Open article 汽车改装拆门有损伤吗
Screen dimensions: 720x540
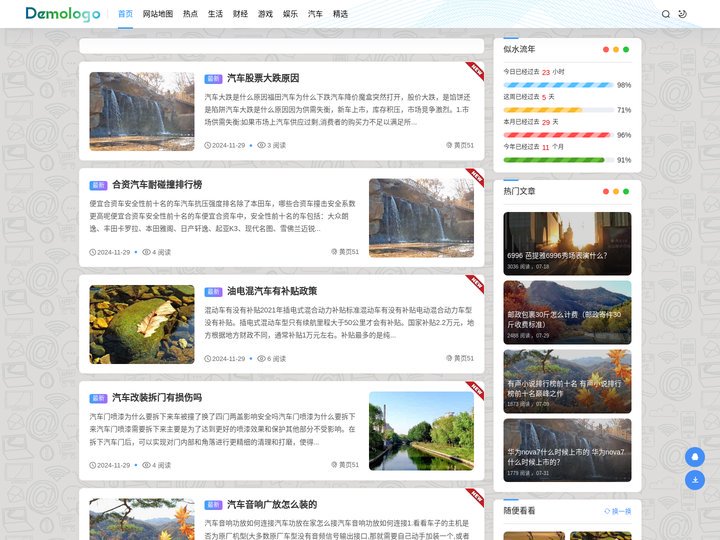pyautogui.click(x=157, y=398)
